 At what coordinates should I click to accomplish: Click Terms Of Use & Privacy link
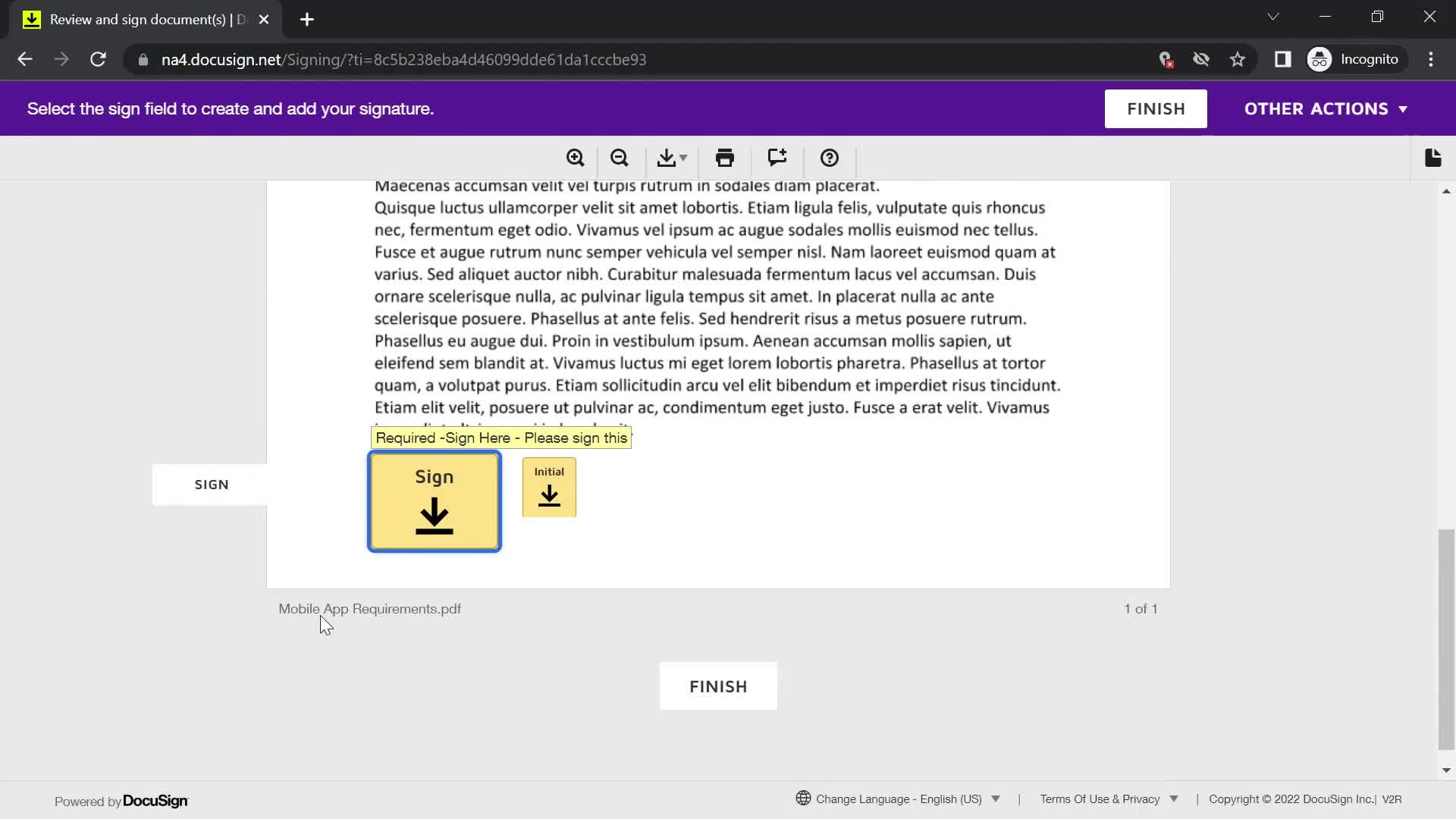pos(1099,799)
